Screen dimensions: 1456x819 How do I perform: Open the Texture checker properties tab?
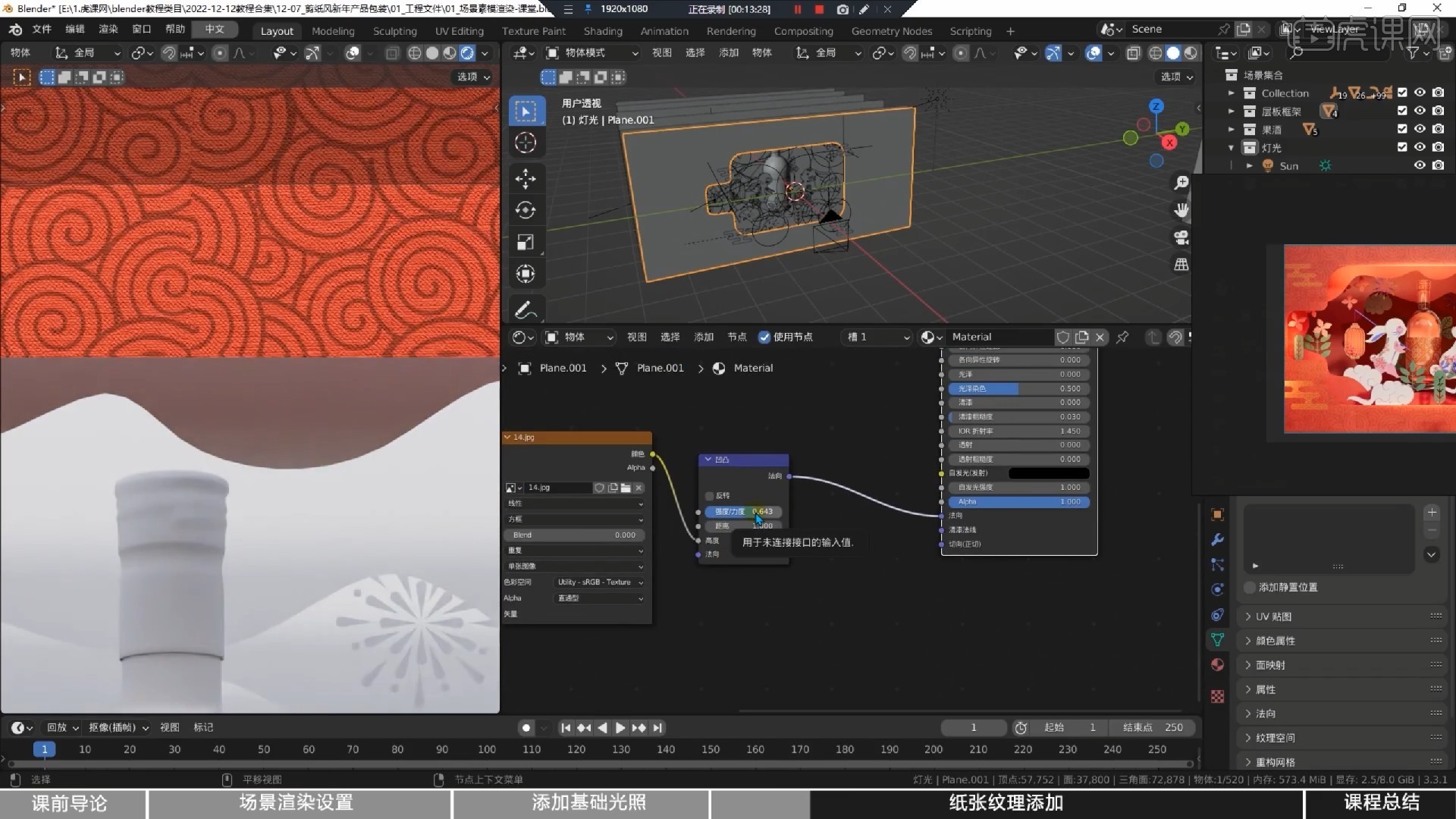1217,696
